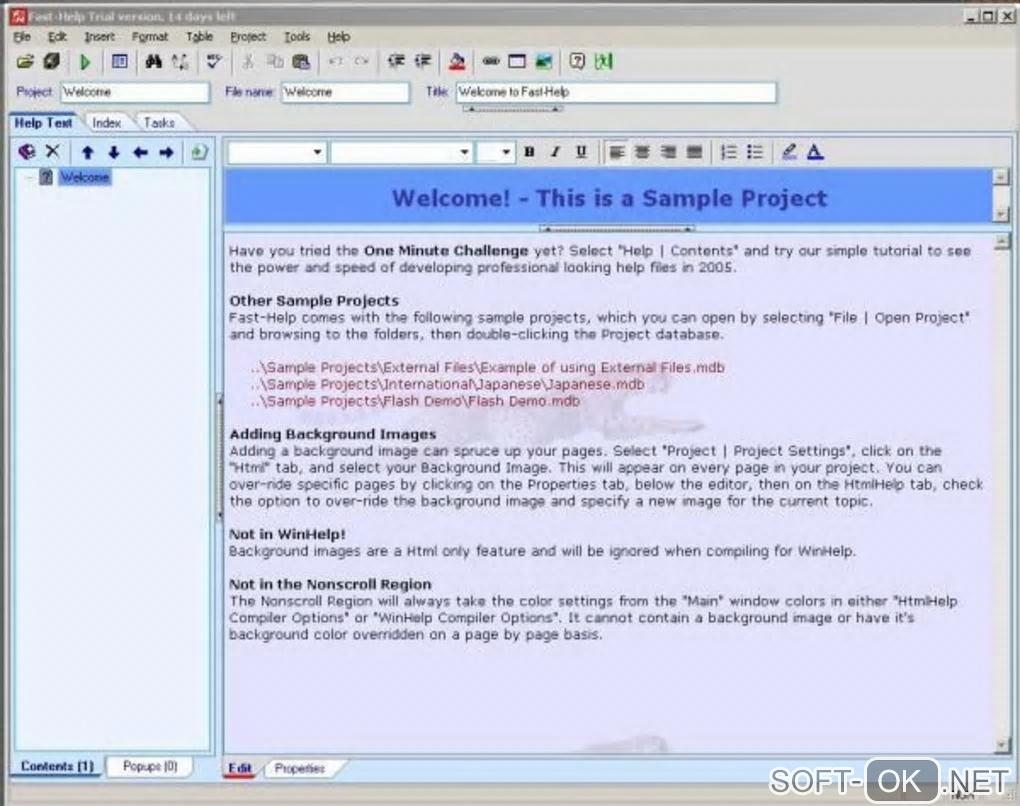
Task: Move topic up with up arrow
Action: tap(87, 153)
